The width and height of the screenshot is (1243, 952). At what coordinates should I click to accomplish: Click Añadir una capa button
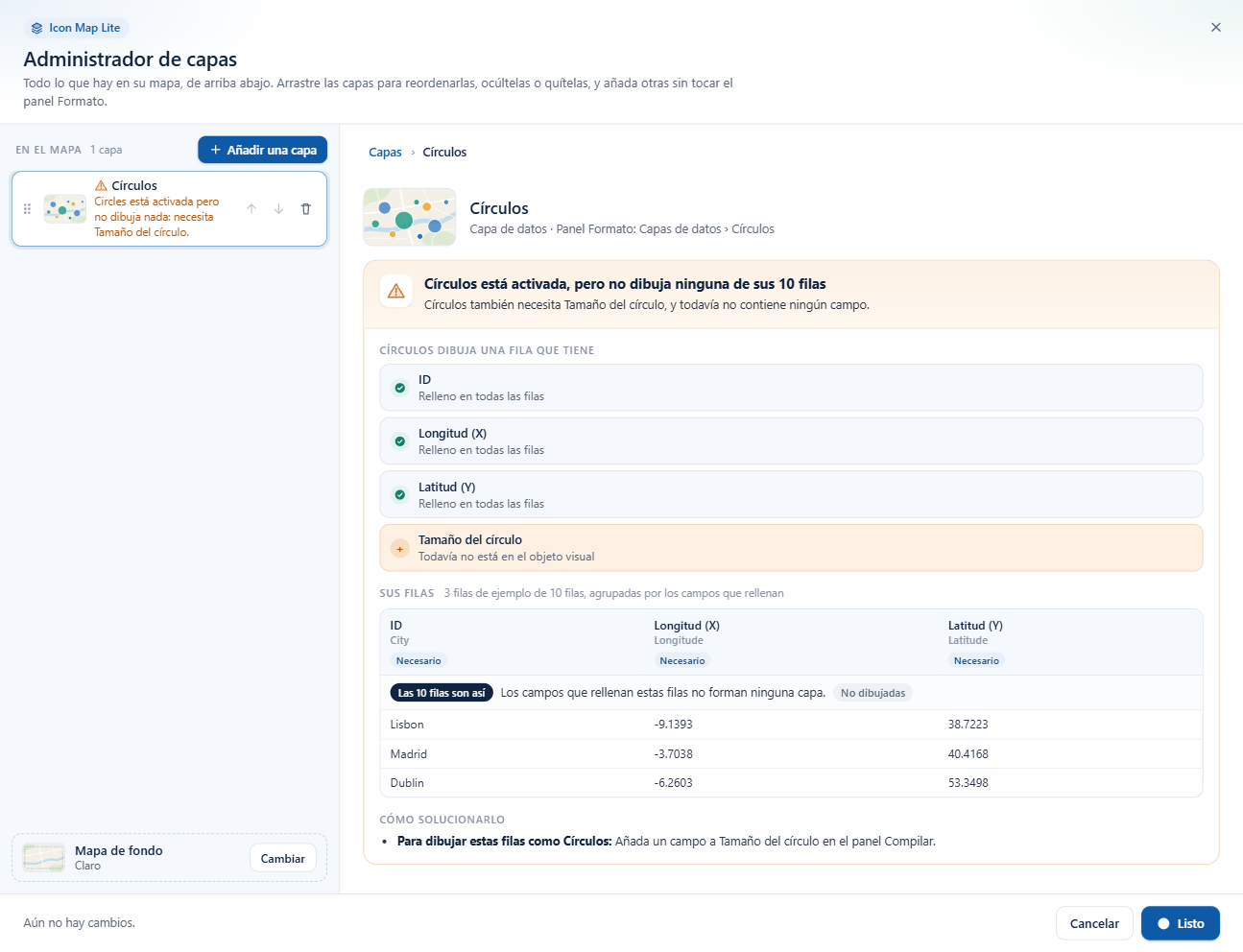(263, 150)
